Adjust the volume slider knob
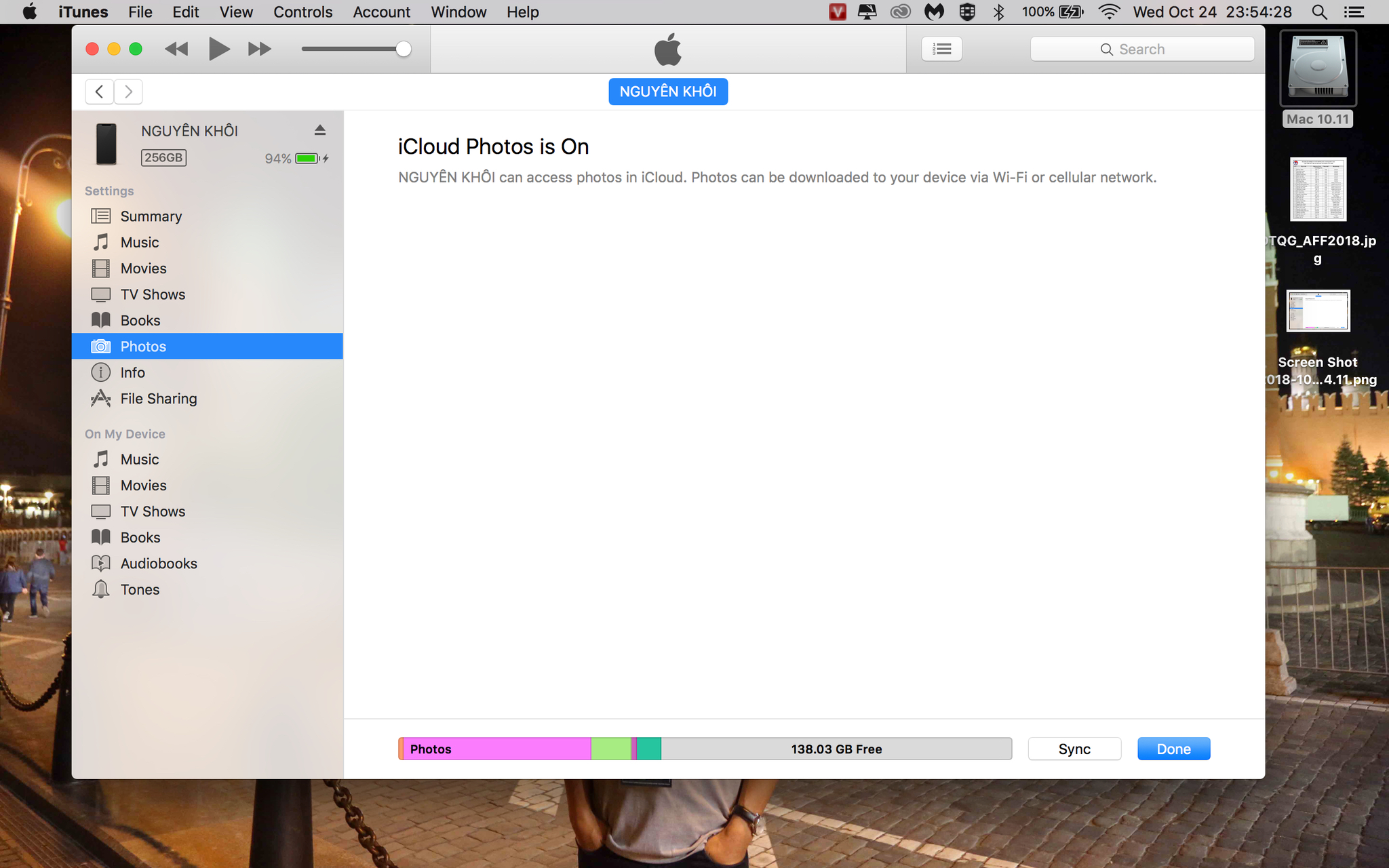Screen dimensions: 1389x868 pyautogui.click(x=404, y=49)
